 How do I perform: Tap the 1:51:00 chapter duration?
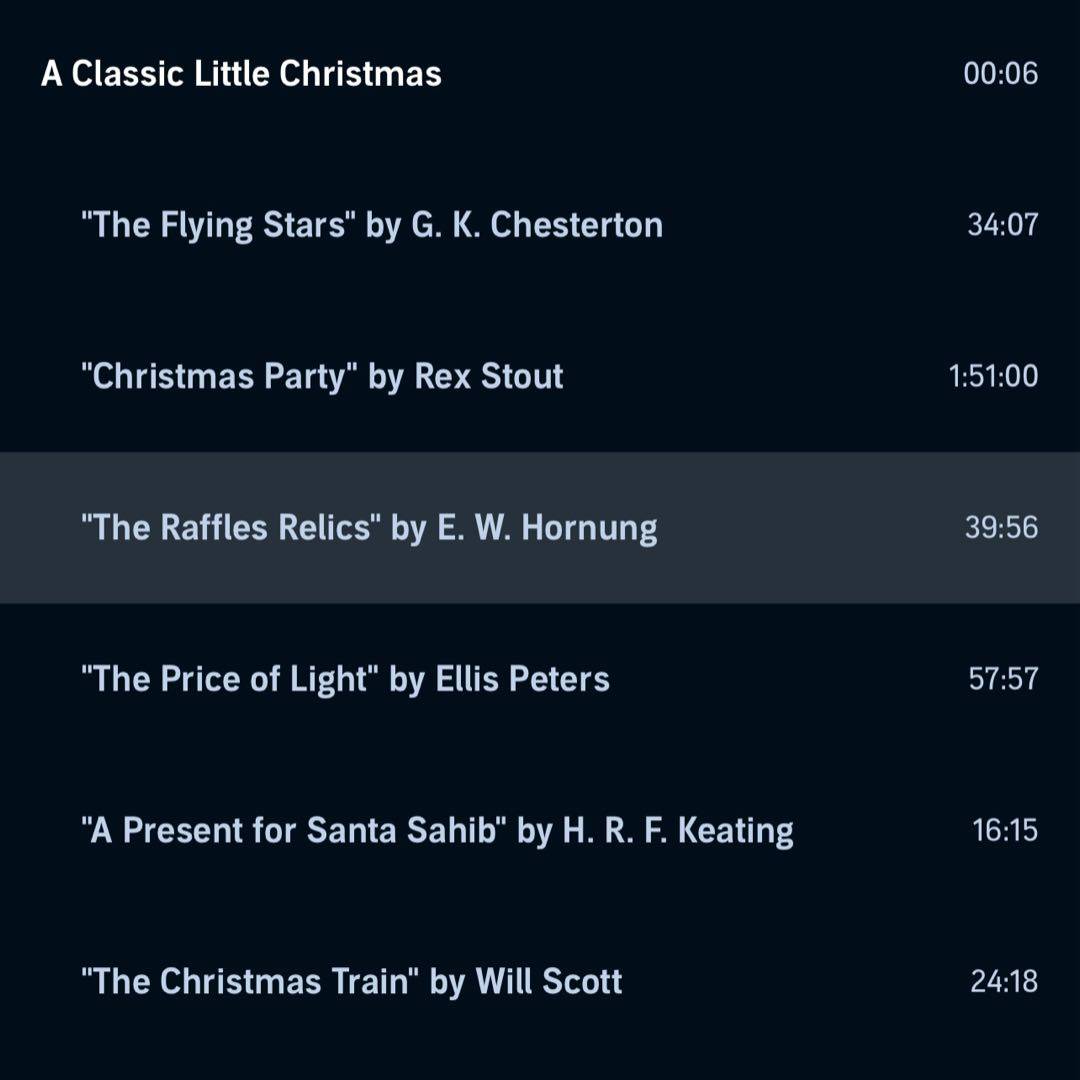[x=993, y=377]
